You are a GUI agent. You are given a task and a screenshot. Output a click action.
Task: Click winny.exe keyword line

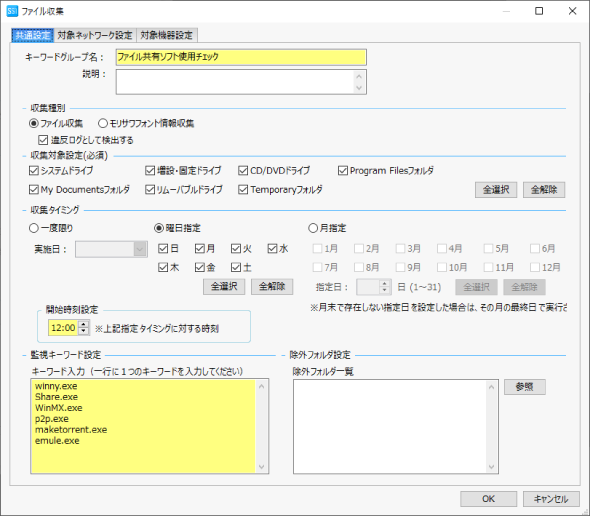click(x=56, y=386)
